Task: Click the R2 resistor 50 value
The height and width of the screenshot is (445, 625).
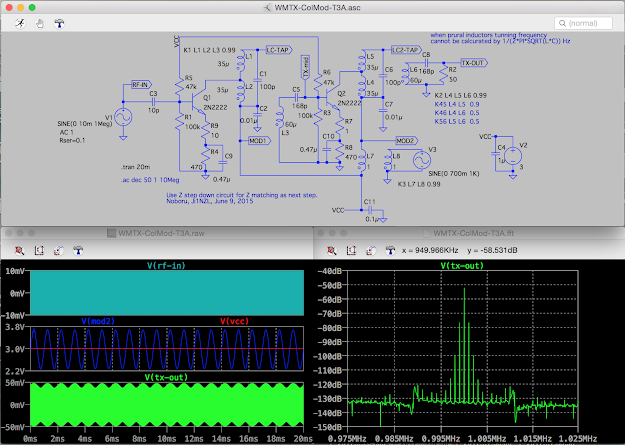Action: point(453,79)
